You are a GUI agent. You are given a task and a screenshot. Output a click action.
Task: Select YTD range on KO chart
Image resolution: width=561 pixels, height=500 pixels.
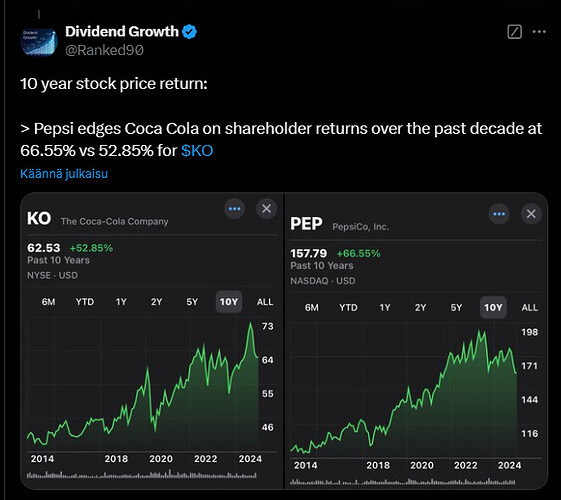(x=85, y=302)
